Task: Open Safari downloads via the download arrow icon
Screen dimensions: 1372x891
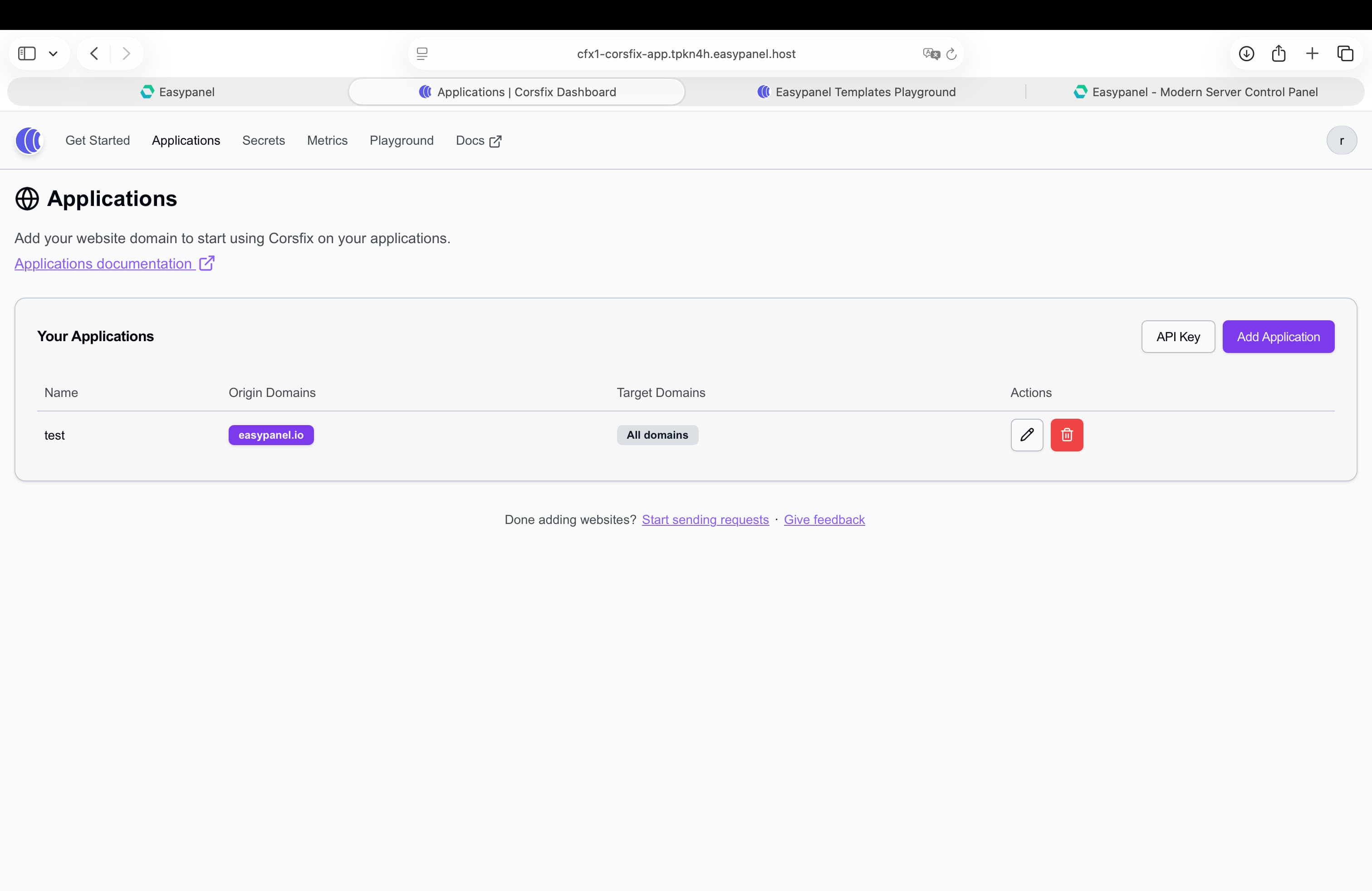Action: tap(1247, 53)
